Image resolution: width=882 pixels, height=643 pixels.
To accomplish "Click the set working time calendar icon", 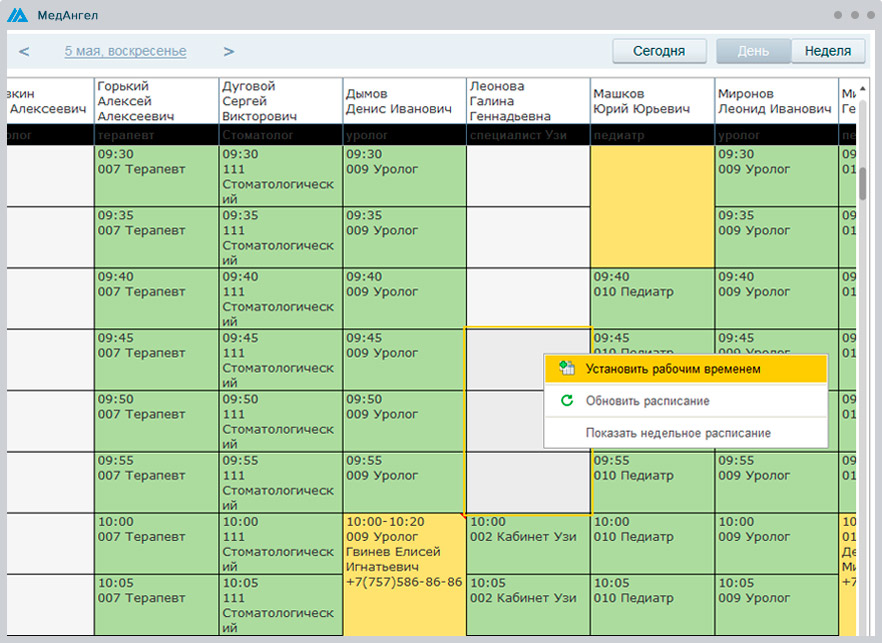I will tap(567, 369).
